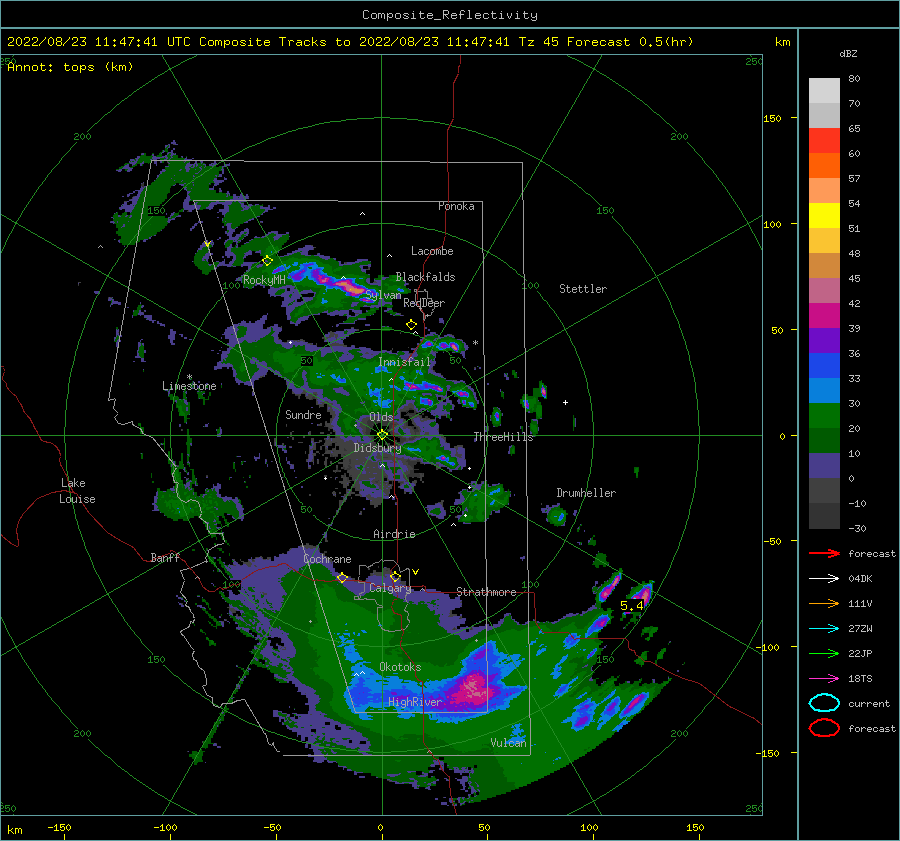Click the Didsbury label
This screenshot has height=841, width=900.
pyautogui.click(x=377, y=448)
